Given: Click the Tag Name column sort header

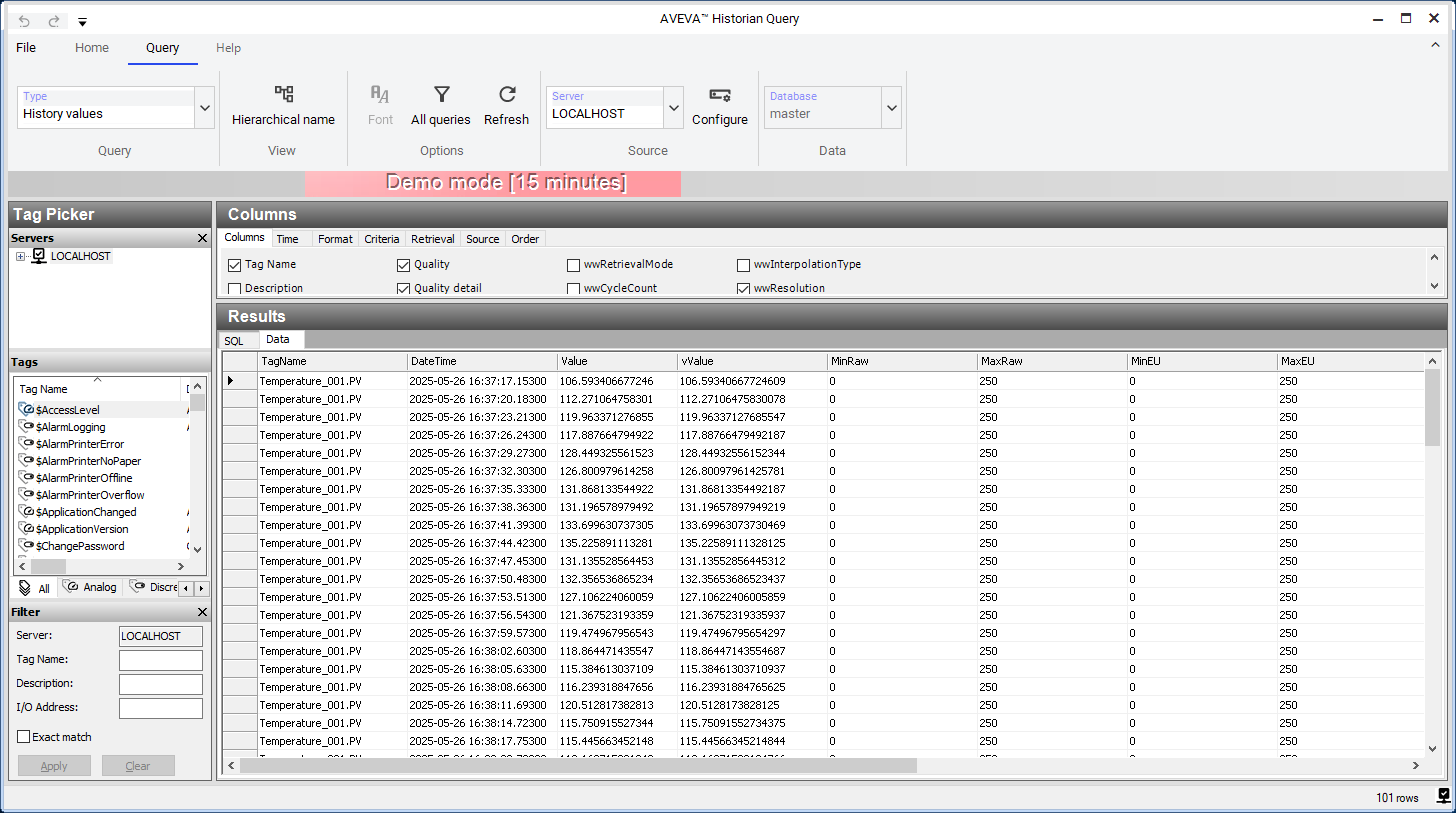Looking at the screenshot, I should pos(98,388).
